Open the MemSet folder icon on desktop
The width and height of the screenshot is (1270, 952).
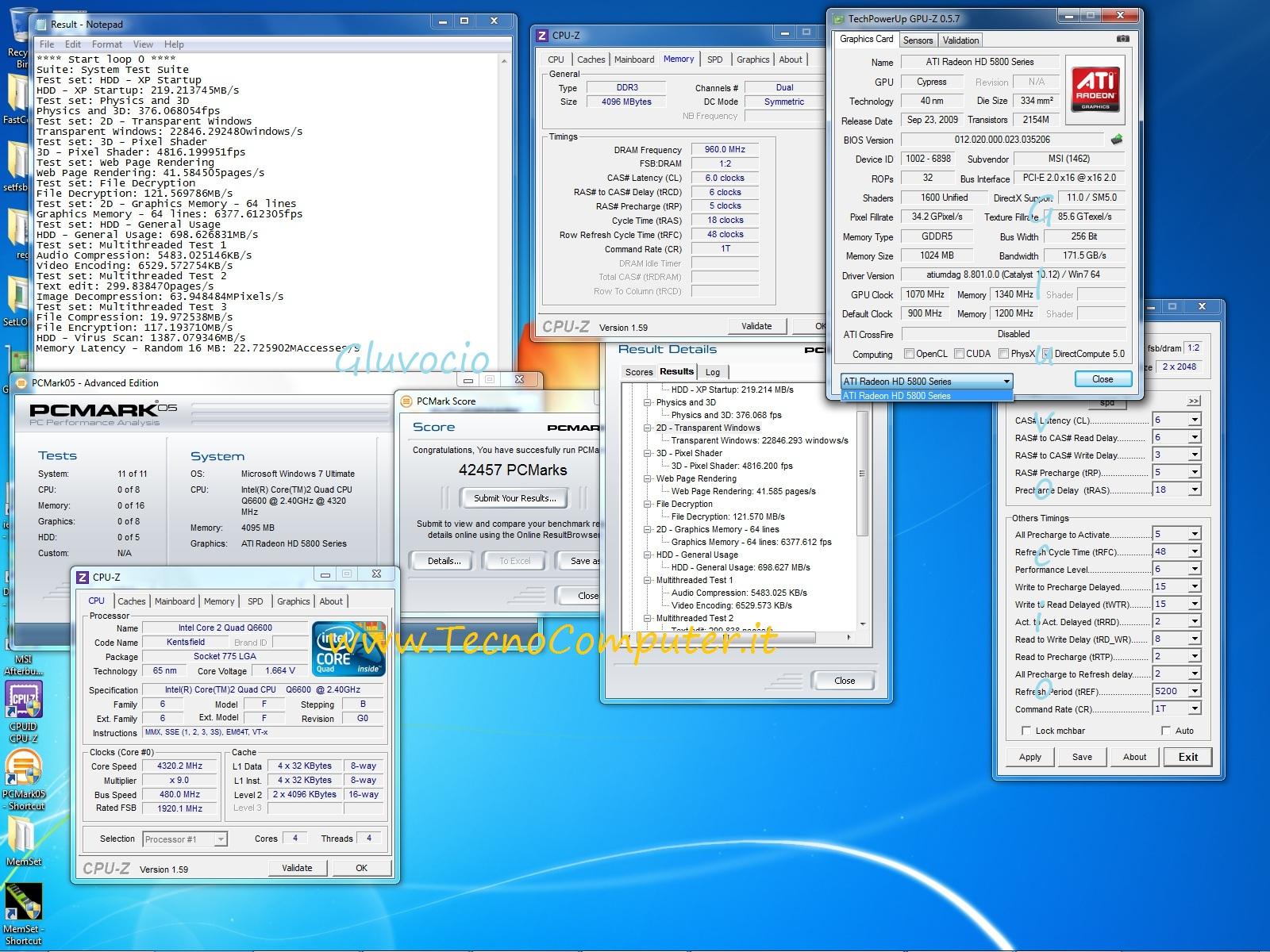(x=23, y=841)
